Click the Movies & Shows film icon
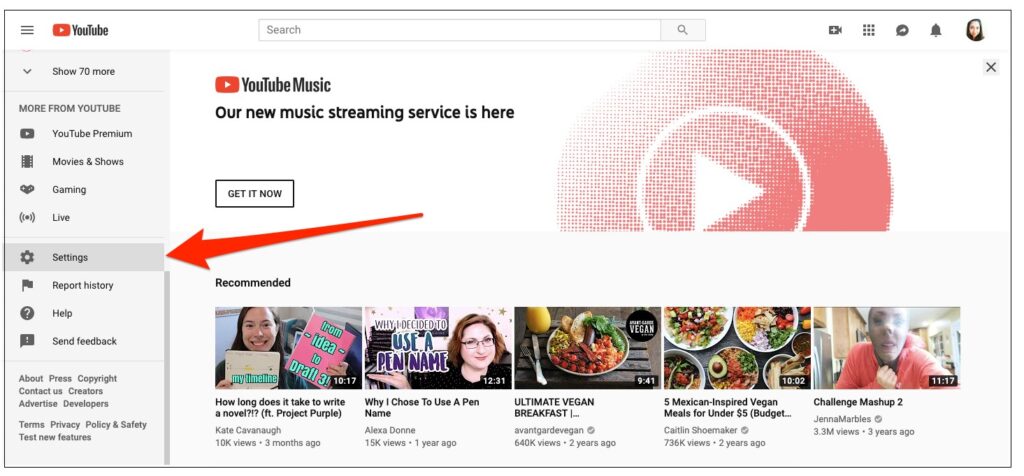This screenshot has height=476, width=1024. point(27,161)
